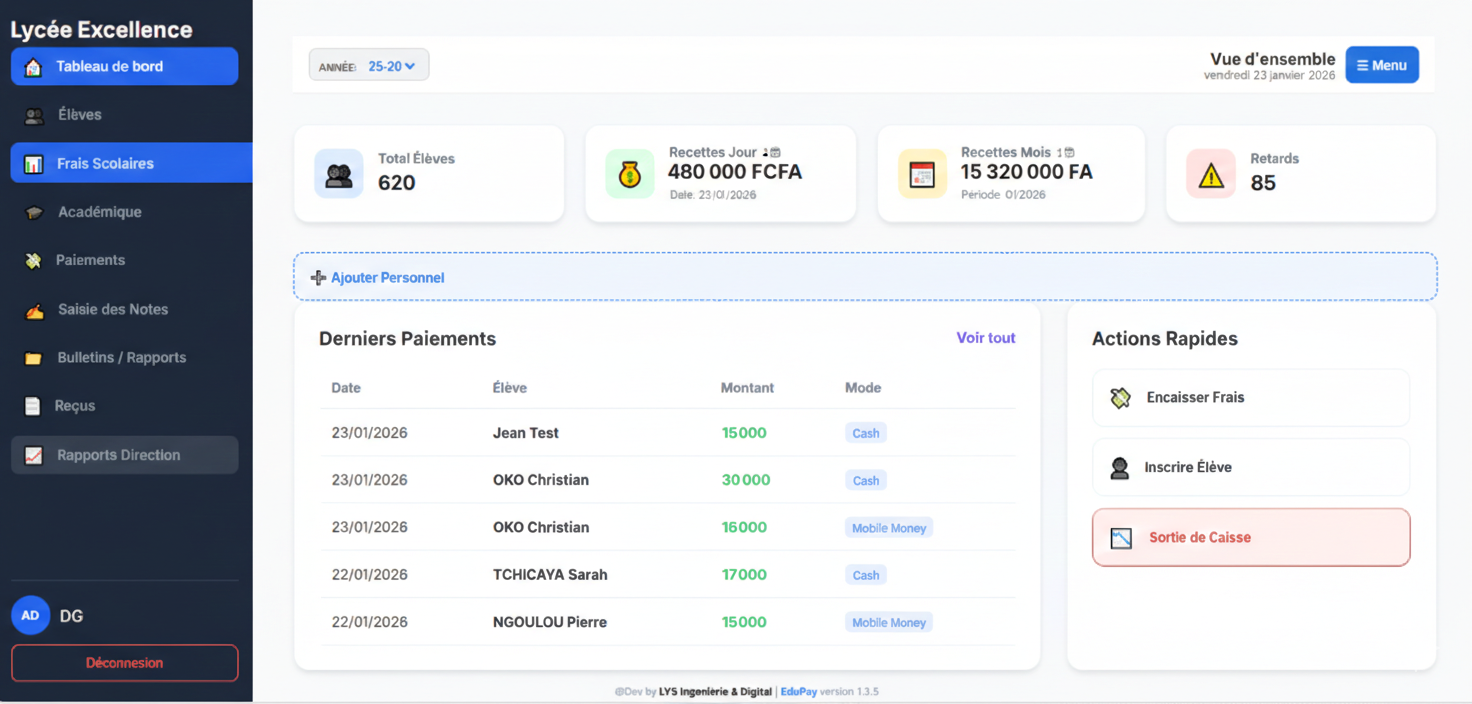
Task: Click the Voir tout link
Action: (x=986, y=338)
